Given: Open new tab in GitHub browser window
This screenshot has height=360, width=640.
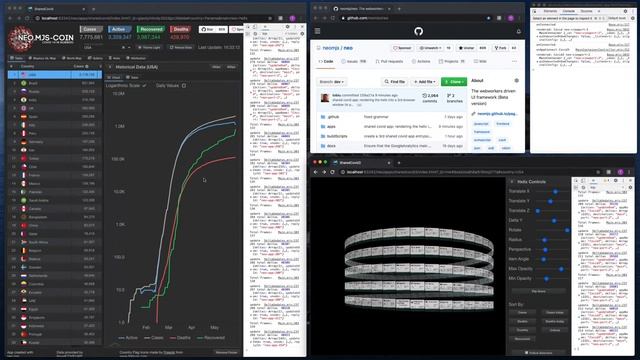Looking at the screenshot, I should pos(399,9).
